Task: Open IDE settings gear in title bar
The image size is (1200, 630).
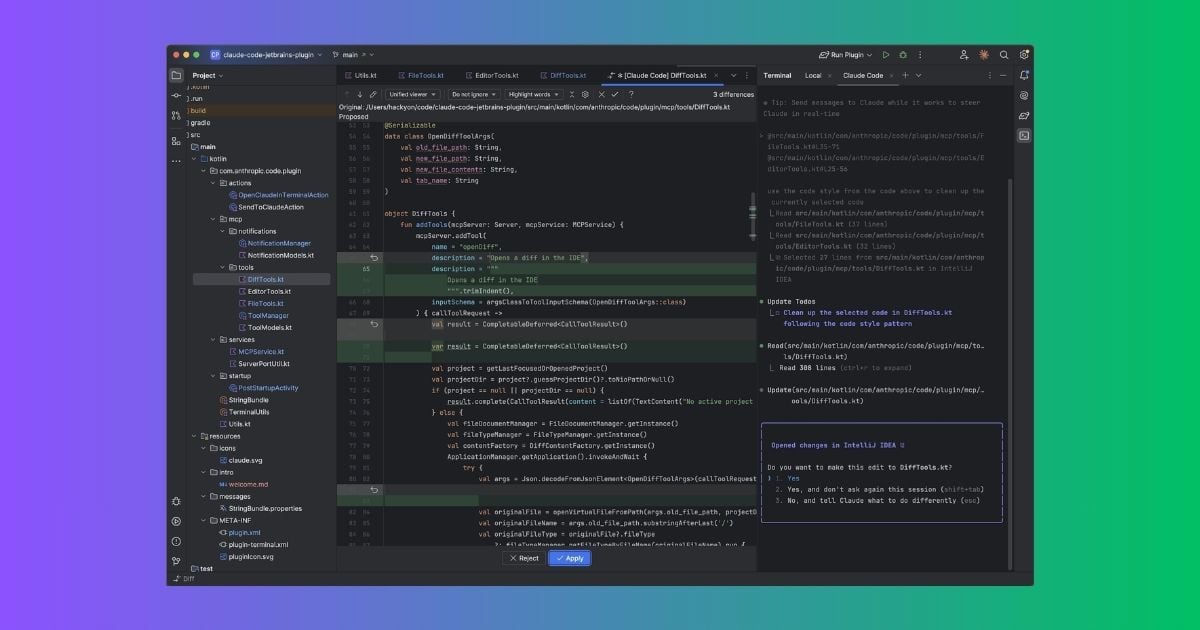Action: point(1024,55)
